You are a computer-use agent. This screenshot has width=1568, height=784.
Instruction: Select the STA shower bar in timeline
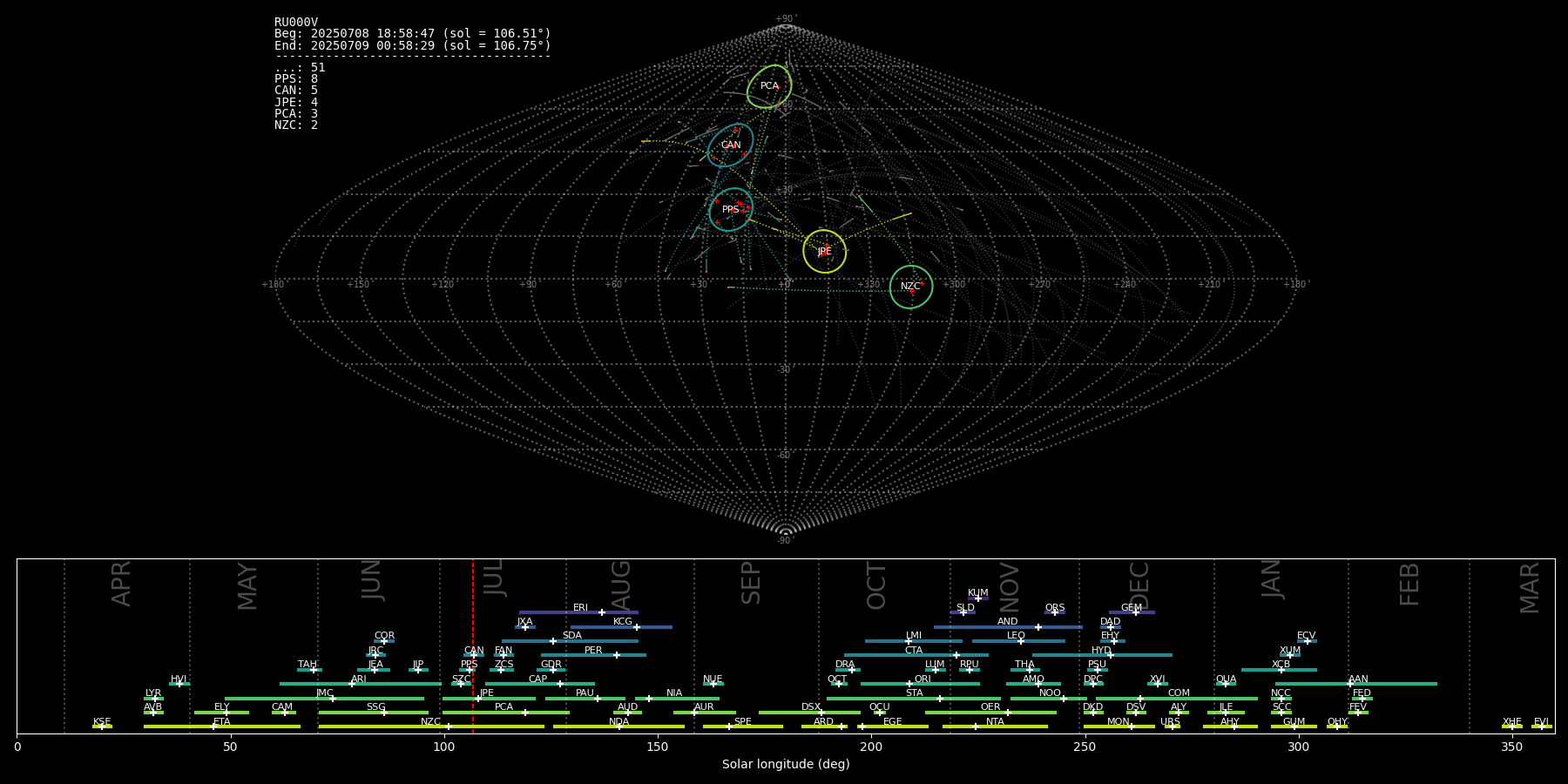(x=914, y=698)
